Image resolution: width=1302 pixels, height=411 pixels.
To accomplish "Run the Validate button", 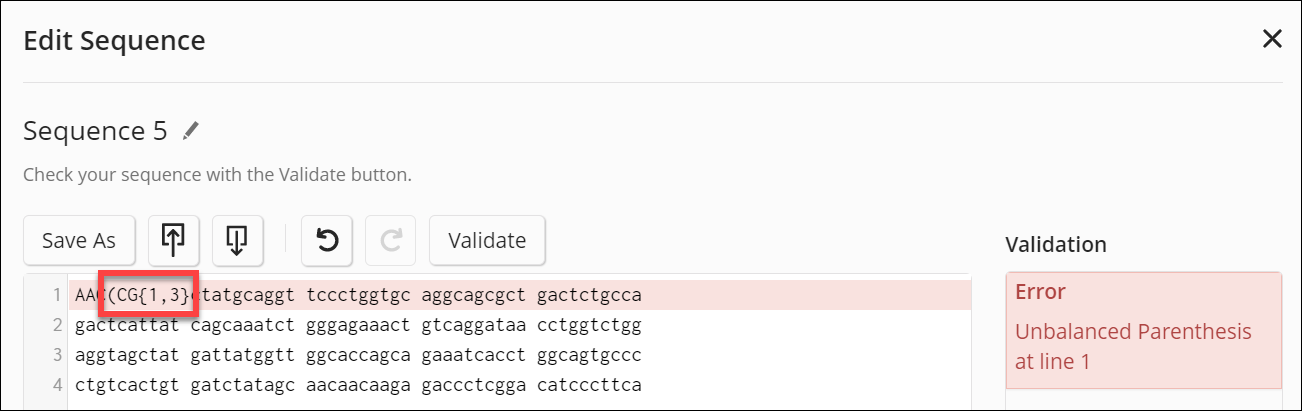I will coord(487,240).
